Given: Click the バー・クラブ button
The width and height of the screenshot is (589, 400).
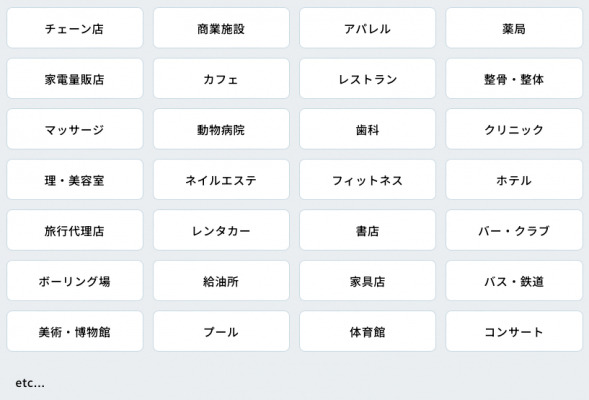Looking at the screenshot, I should (x=514, y=230).
